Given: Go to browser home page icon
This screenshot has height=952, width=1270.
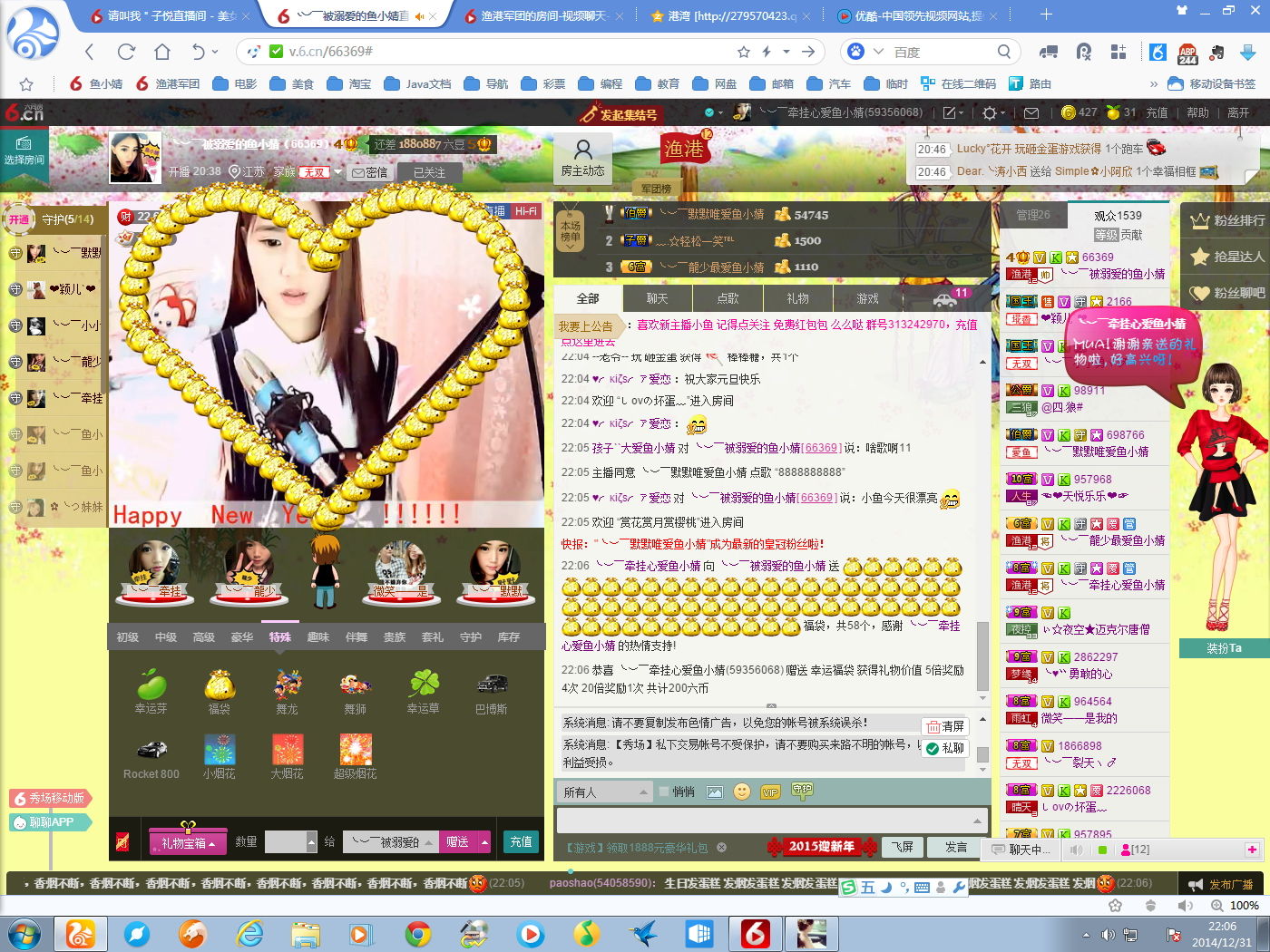Looking at the screenshot, I should tap(161, 52).
